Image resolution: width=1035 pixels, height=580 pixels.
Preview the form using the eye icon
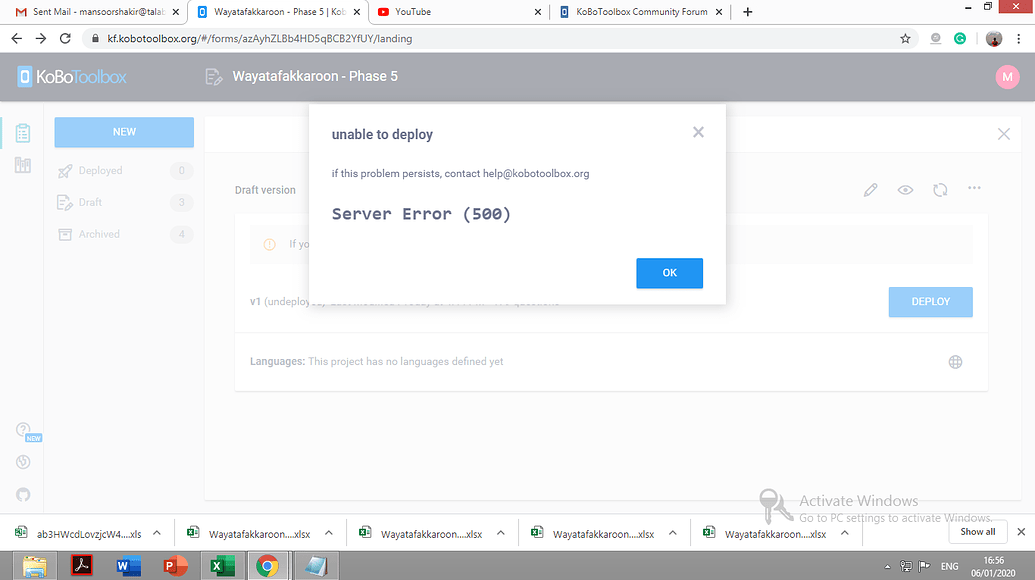(x=905, y=189)
